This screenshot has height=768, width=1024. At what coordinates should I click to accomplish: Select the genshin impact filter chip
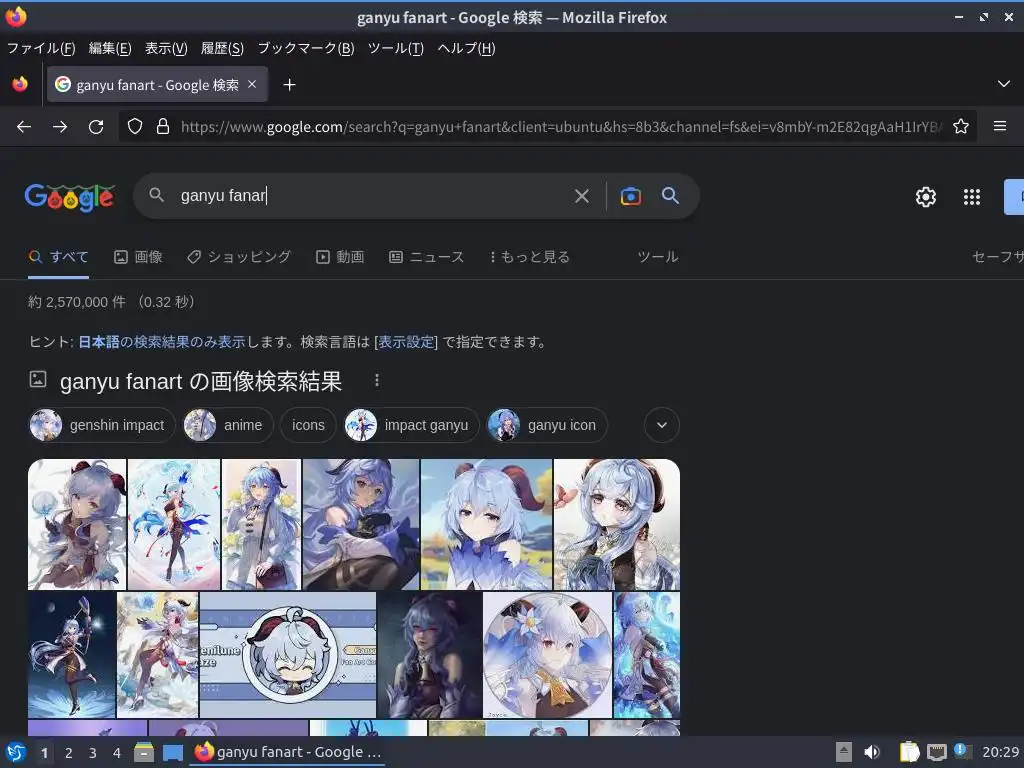pos(102,425)
